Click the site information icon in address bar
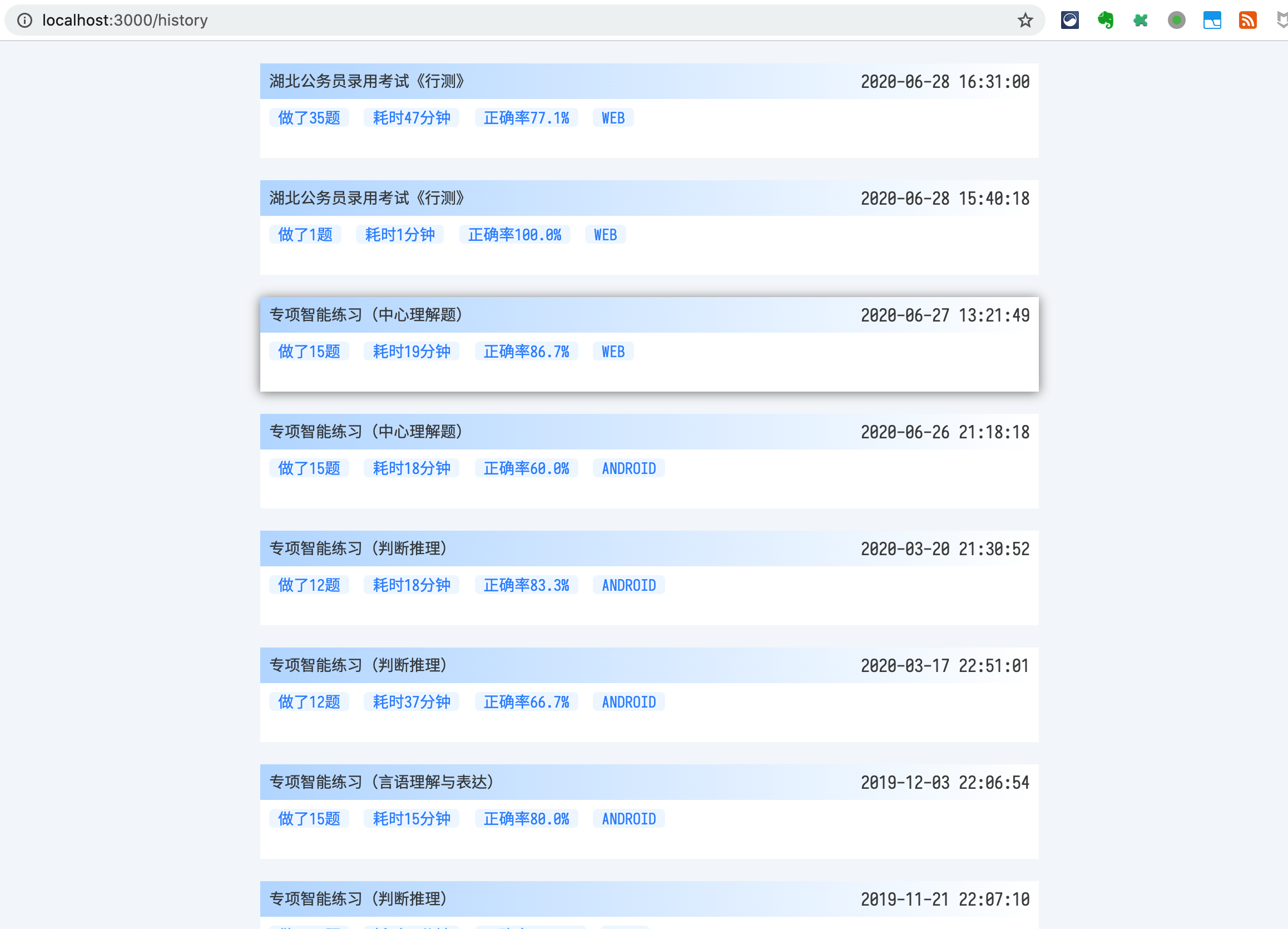The height and width of the screenshot is (929, 1288). (24, 20)
